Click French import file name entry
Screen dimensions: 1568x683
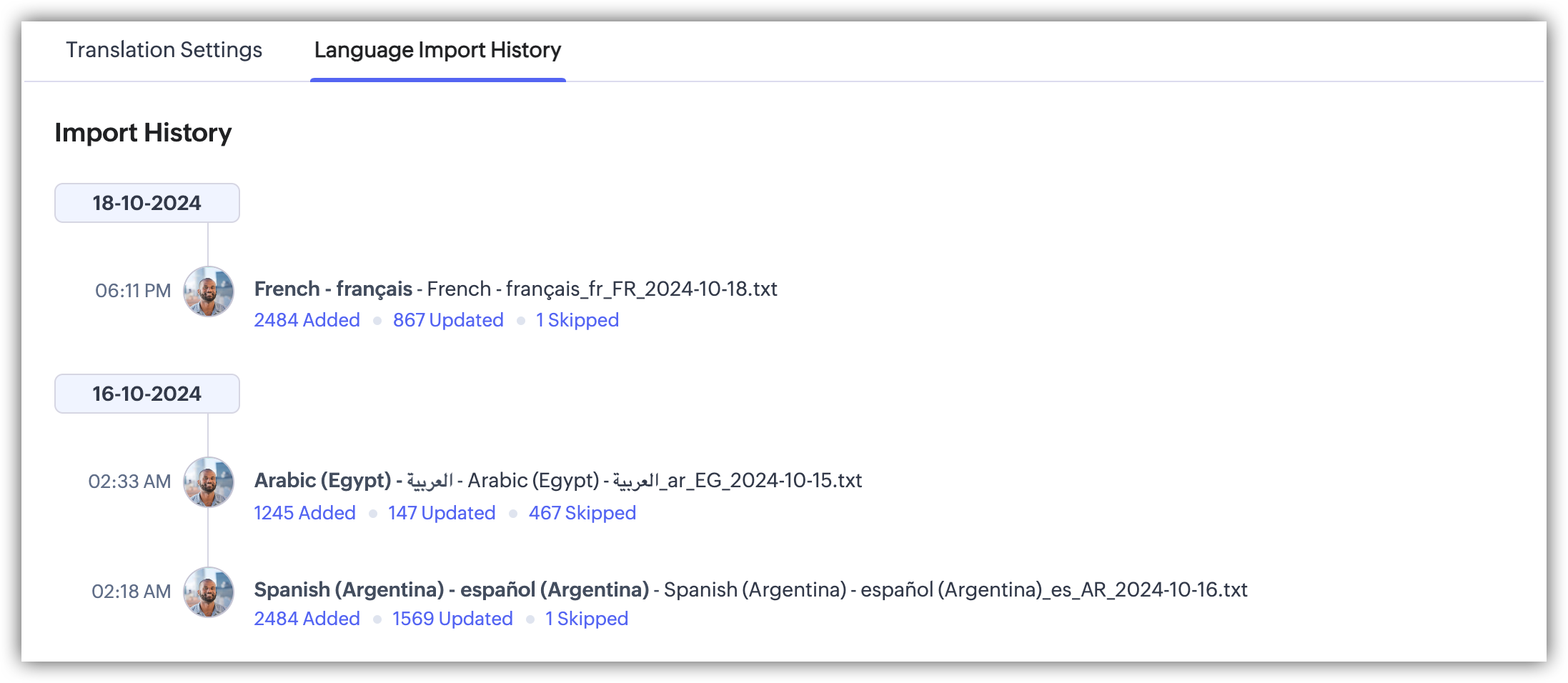coord(515,289)
